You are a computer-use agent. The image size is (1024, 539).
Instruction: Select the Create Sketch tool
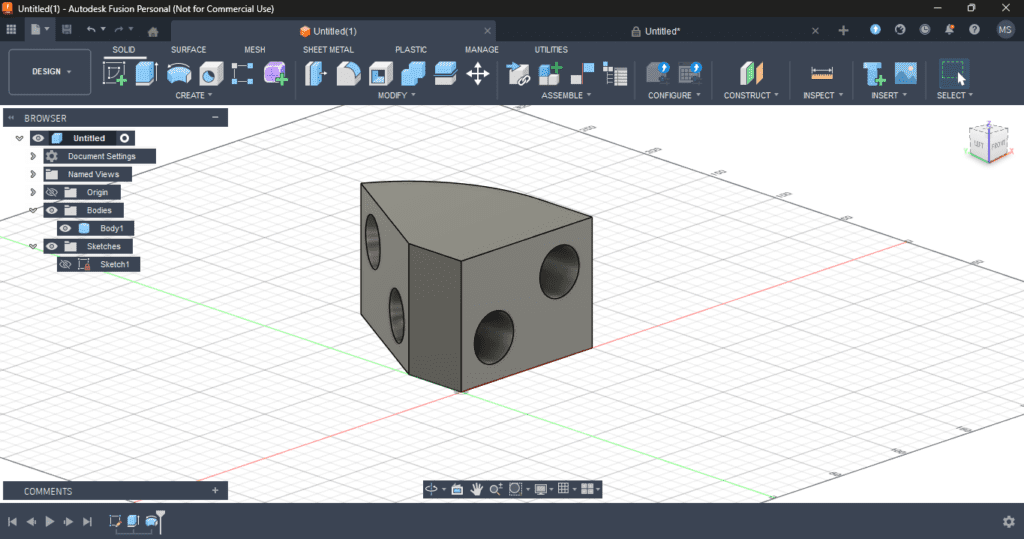[115, 73]
